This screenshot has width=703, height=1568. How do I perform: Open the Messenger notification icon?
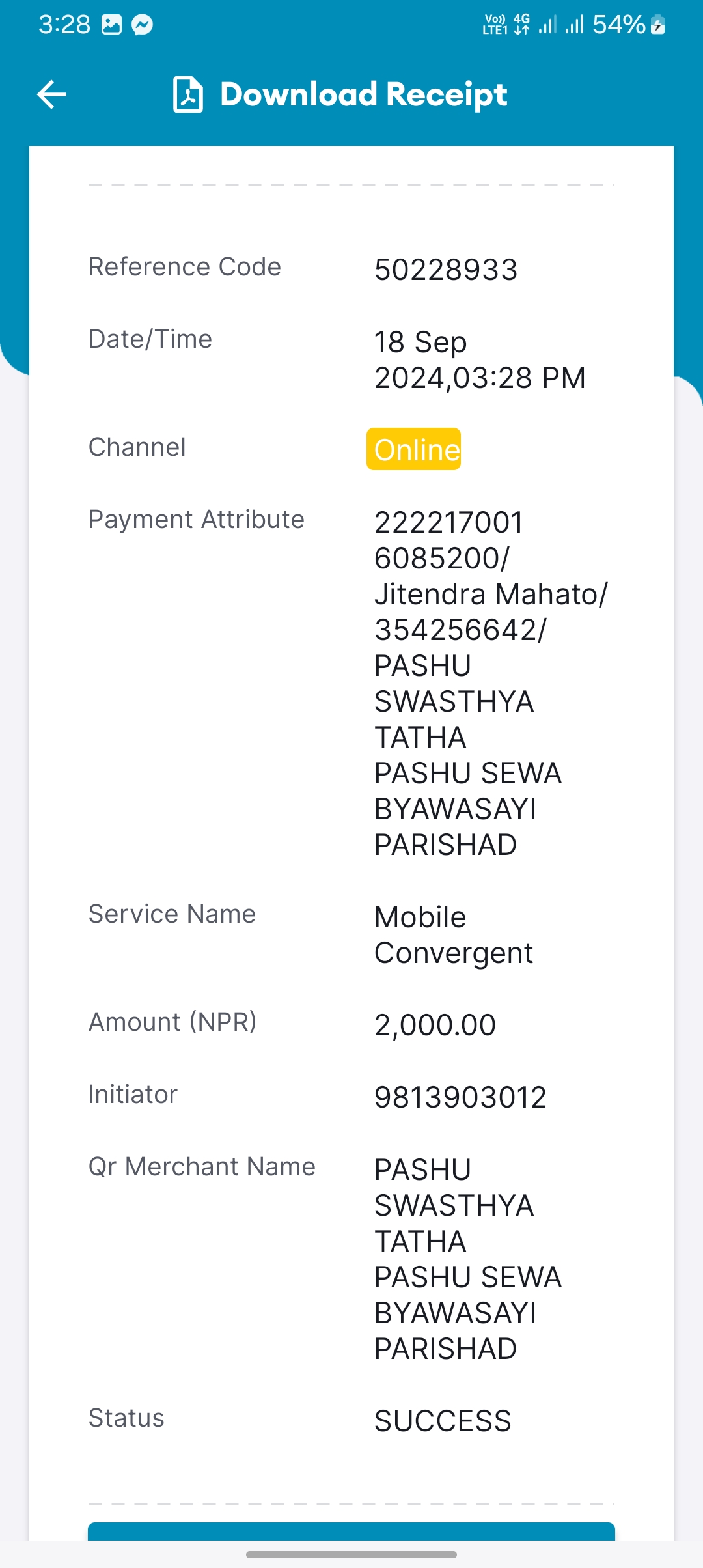pyautogui.click(x=142, y=25)
